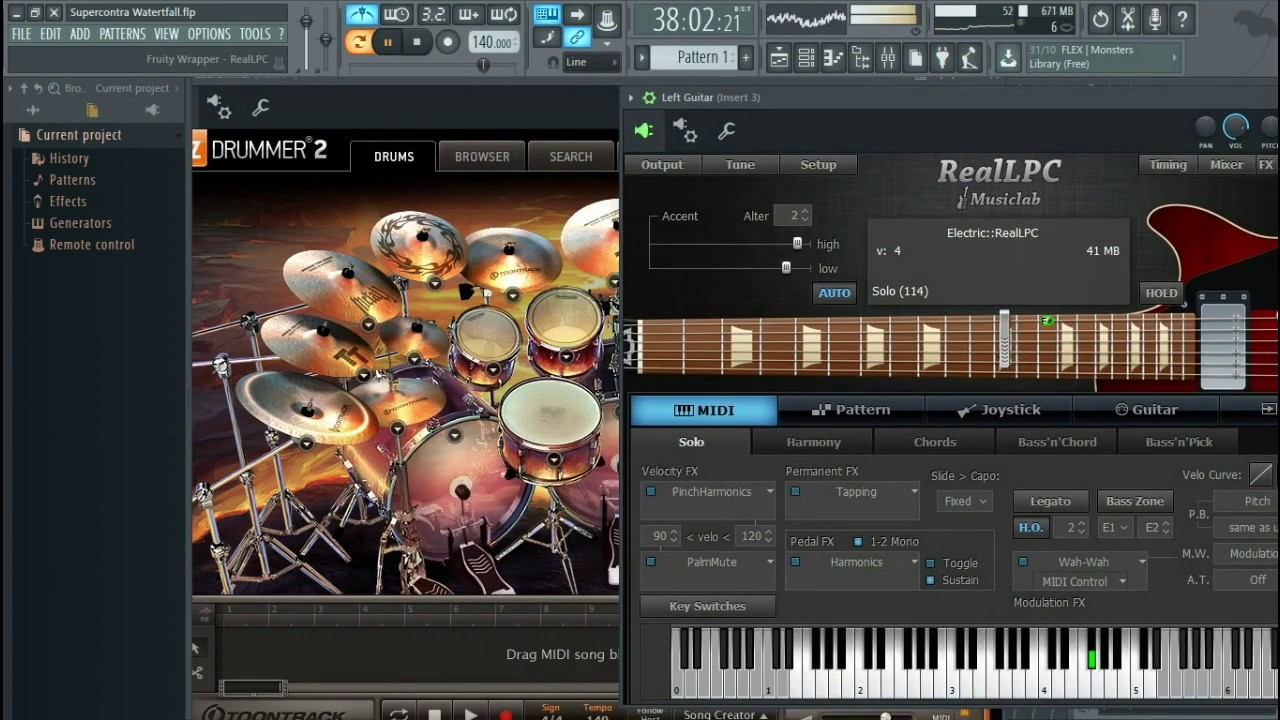Screen dimensions: 1280x720
Task: Click the HOLD button on guitar
Action: point(1161,293)
